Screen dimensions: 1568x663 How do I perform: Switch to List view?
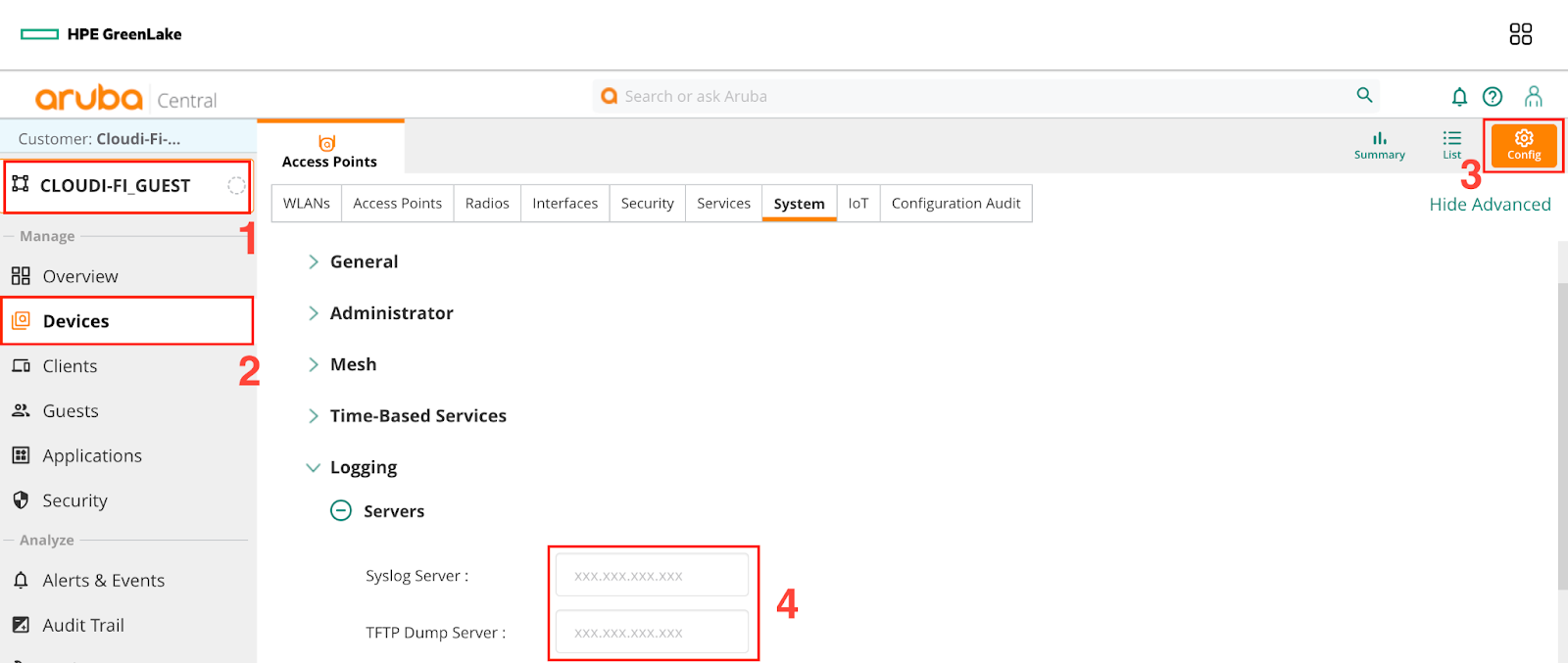pos(1451,146)
